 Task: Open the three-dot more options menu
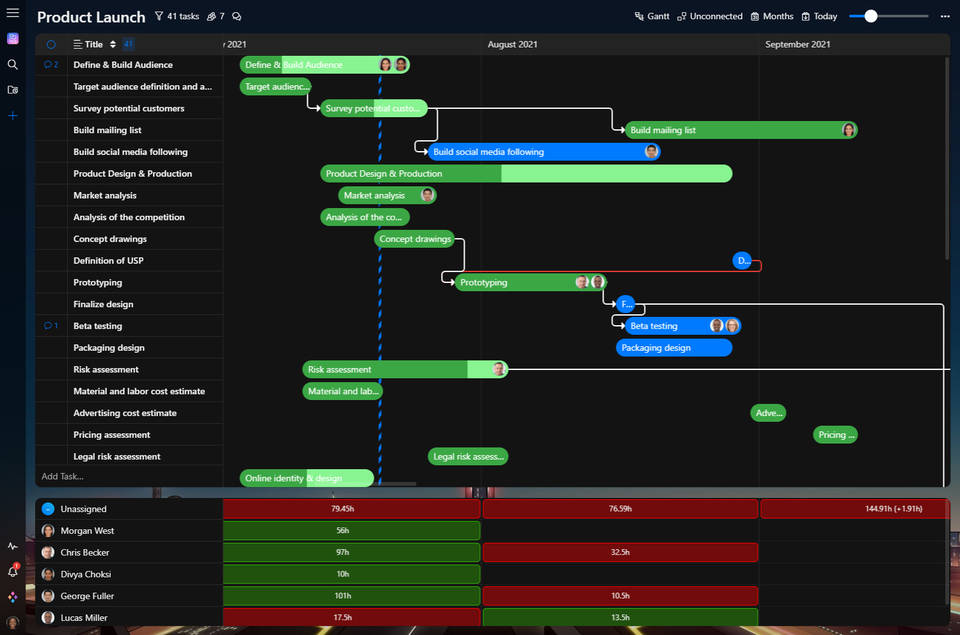(x=945, y=17)
